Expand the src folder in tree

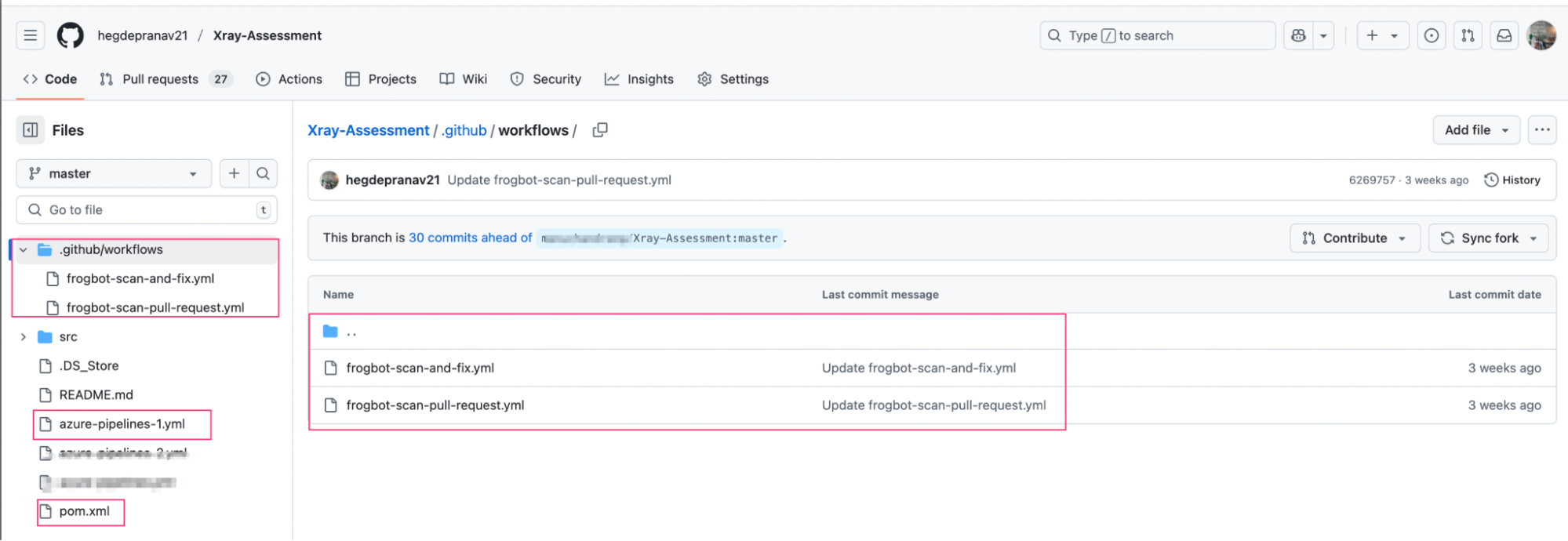24,337
